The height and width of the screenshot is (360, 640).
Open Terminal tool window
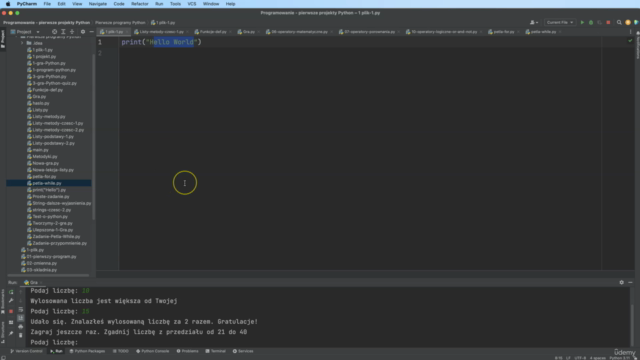[216, 351]
